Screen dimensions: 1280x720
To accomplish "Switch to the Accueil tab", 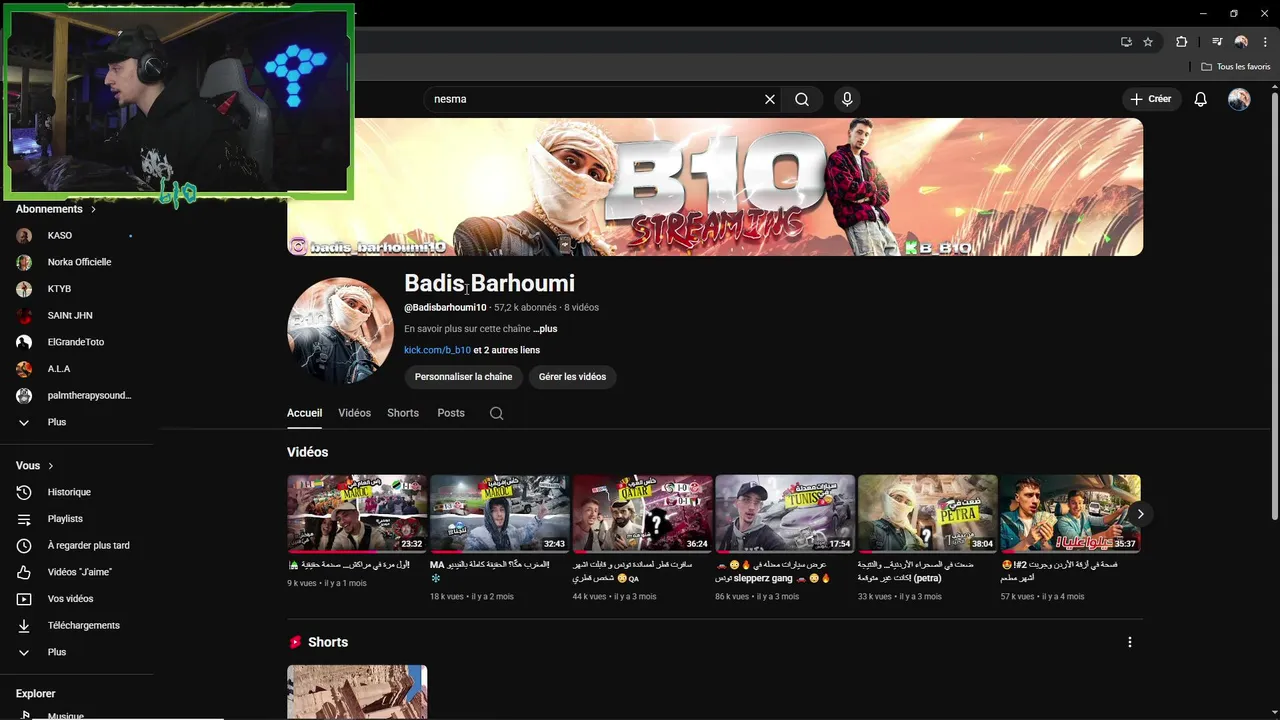I will (x=304, y=413).
